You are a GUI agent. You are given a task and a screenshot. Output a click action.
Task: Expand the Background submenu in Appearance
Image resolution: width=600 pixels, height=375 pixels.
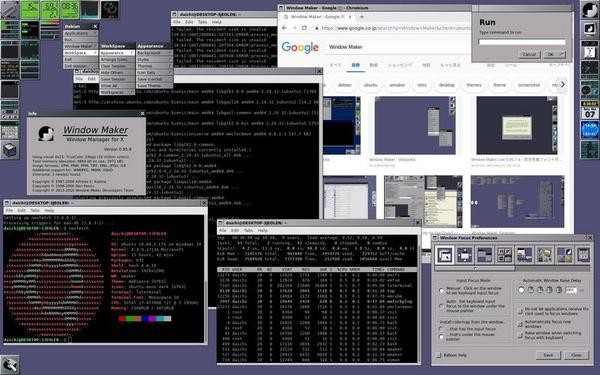coord(155,53)
